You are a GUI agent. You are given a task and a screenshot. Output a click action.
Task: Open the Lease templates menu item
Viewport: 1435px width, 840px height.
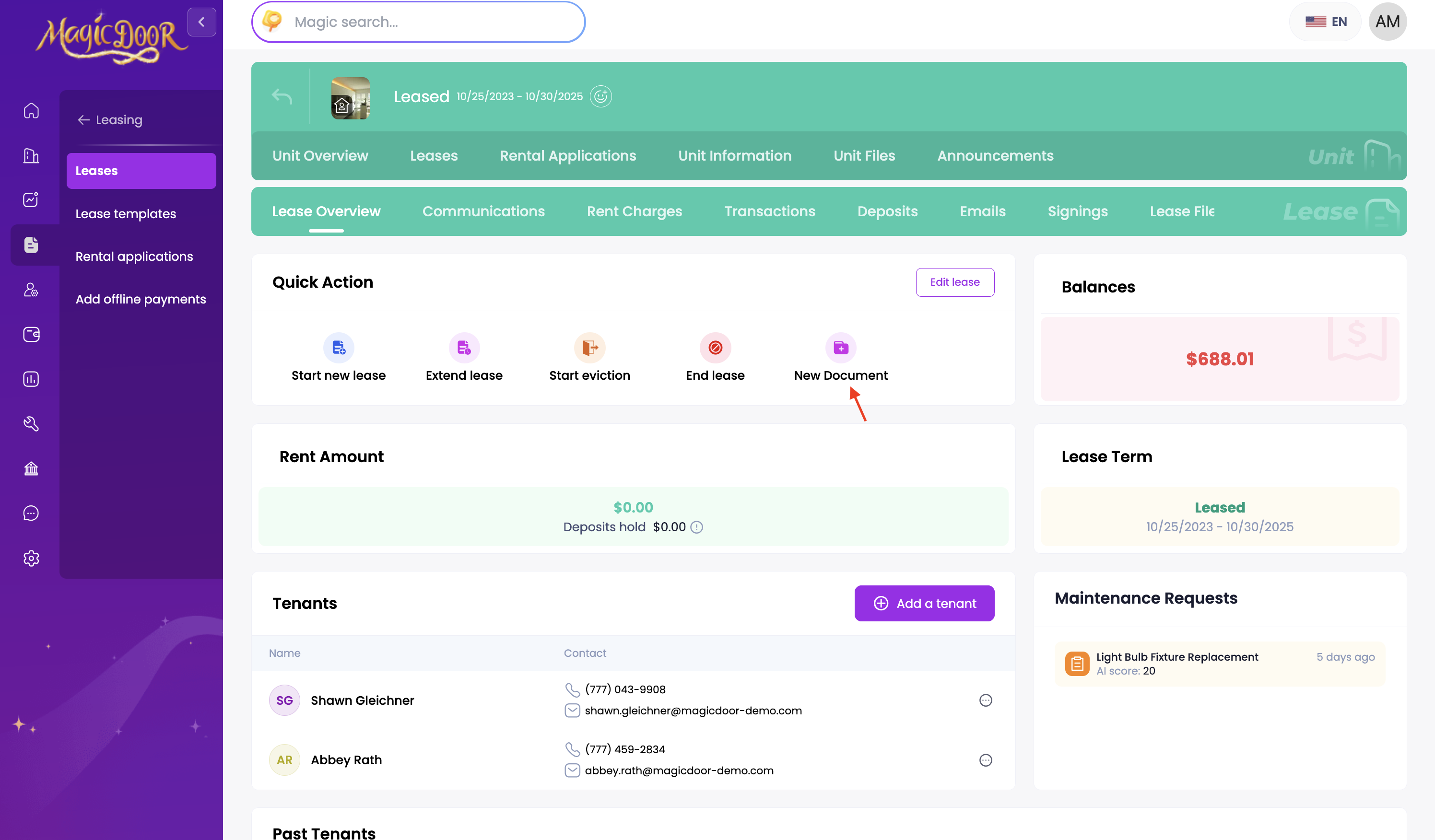[x=125, y=213]
